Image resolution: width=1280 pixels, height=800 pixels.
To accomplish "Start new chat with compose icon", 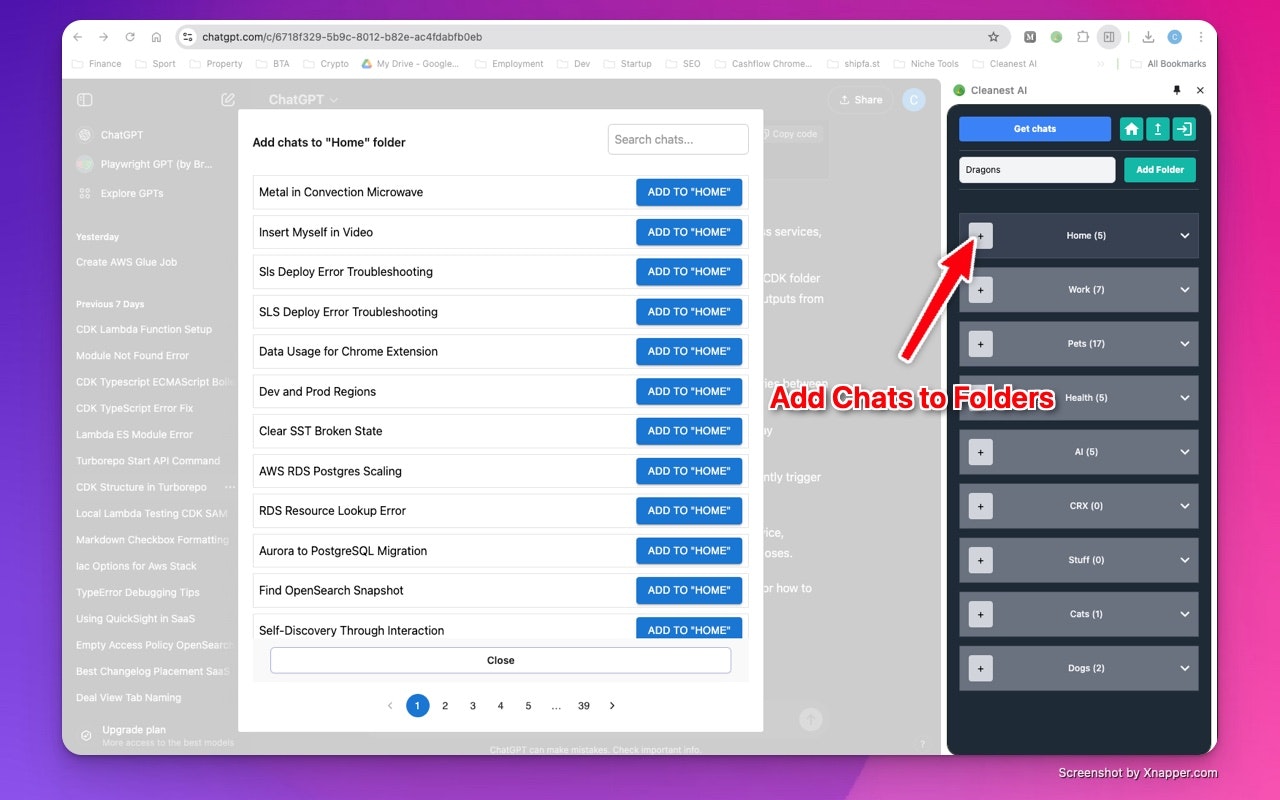I will (x=228, y=100).
